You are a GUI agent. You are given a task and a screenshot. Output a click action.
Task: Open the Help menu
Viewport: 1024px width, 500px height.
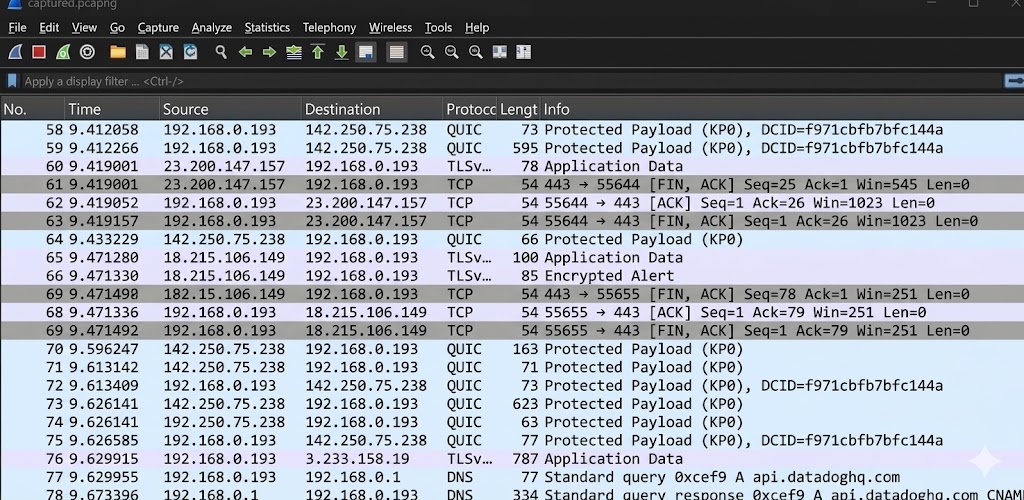[477, 27]
